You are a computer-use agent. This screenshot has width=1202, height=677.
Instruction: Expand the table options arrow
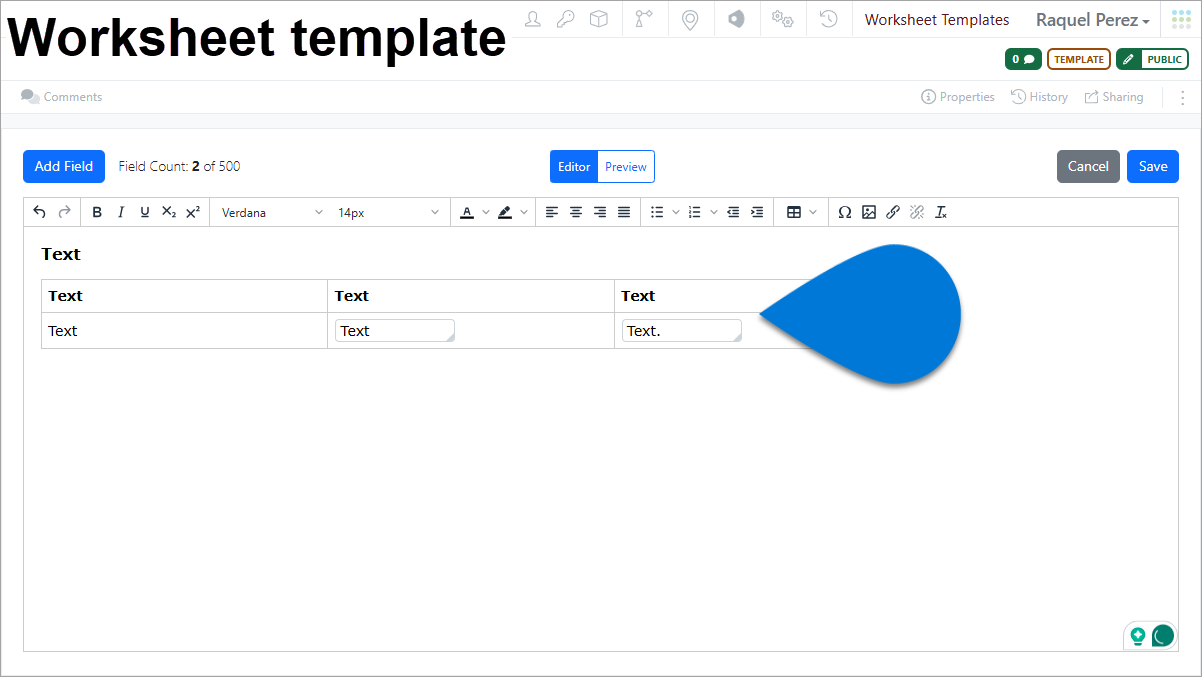click(x=813, y=212)
